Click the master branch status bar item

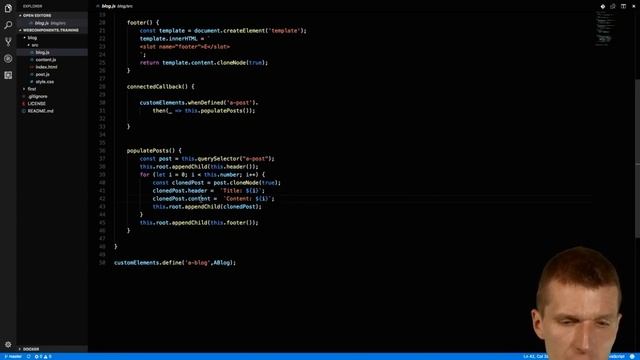pyautogui.click(x=13, y=356)
